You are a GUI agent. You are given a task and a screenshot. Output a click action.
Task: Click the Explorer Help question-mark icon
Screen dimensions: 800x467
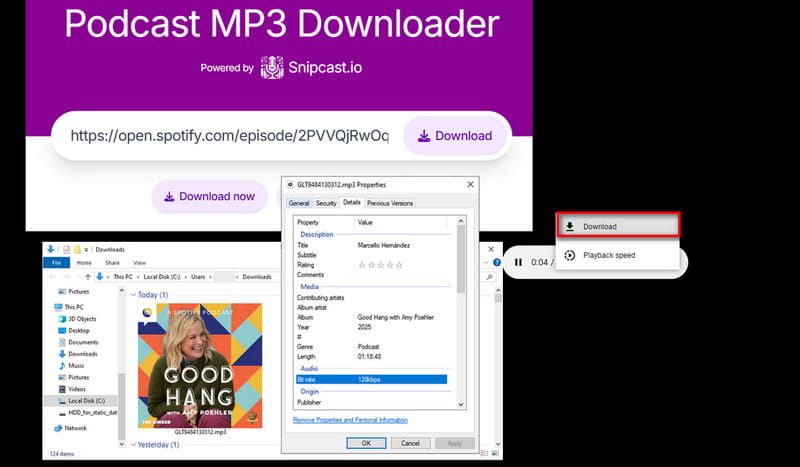(496, 262)
